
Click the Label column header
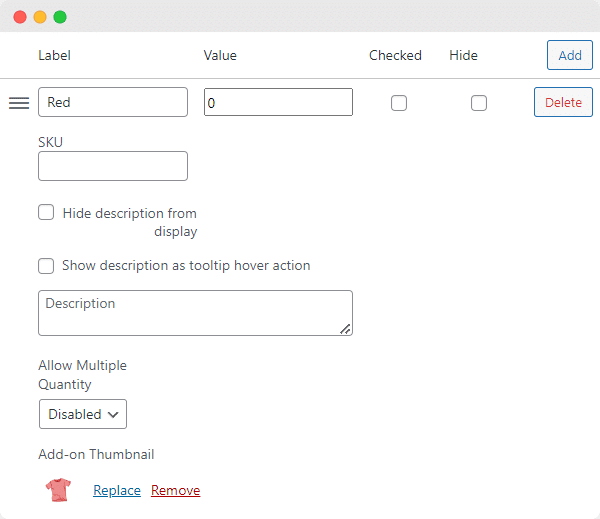click(x=54, y=55)
